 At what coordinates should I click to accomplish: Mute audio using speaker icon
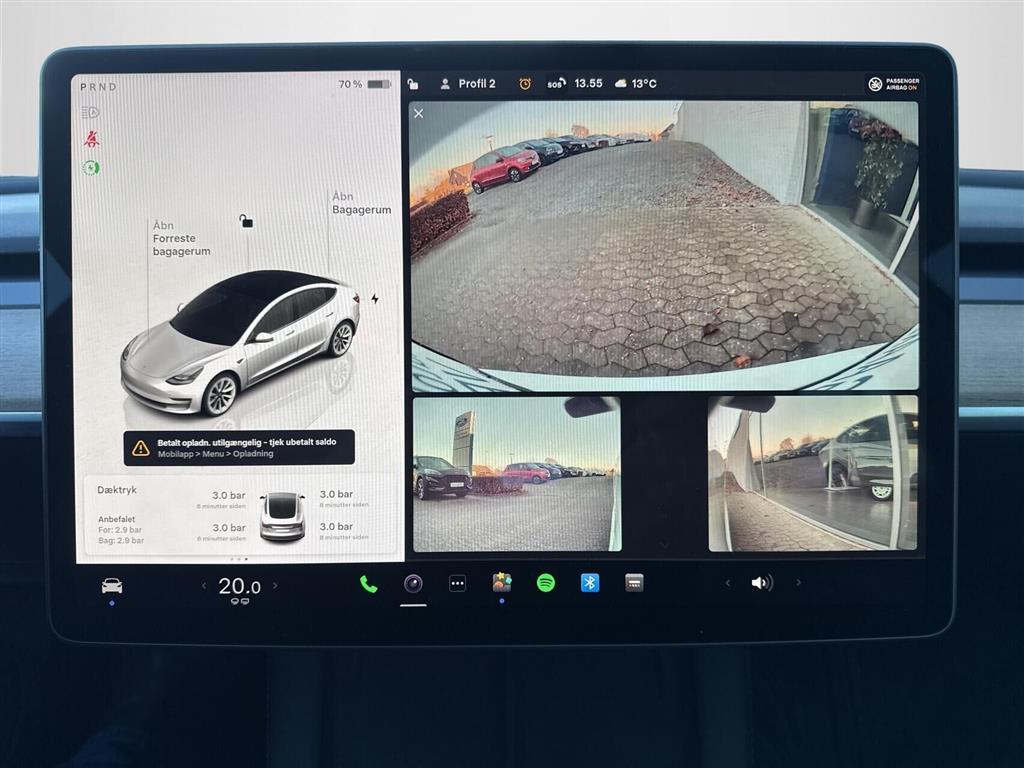pyautogui.click(x=762, y=583)
